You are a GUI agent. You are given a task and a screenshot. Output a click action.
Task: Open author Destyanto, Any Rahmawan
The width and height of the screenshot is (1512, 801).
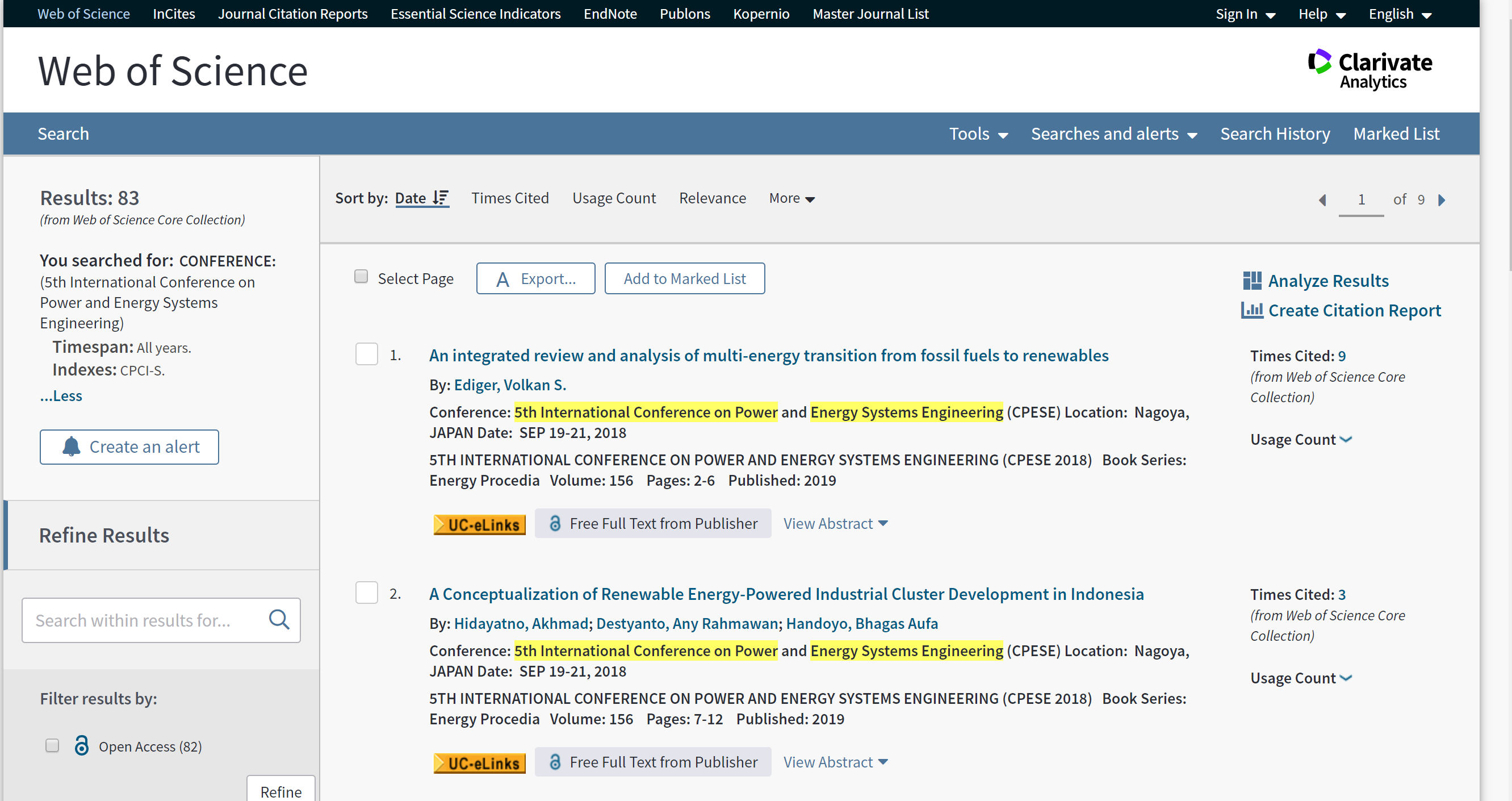687,623
